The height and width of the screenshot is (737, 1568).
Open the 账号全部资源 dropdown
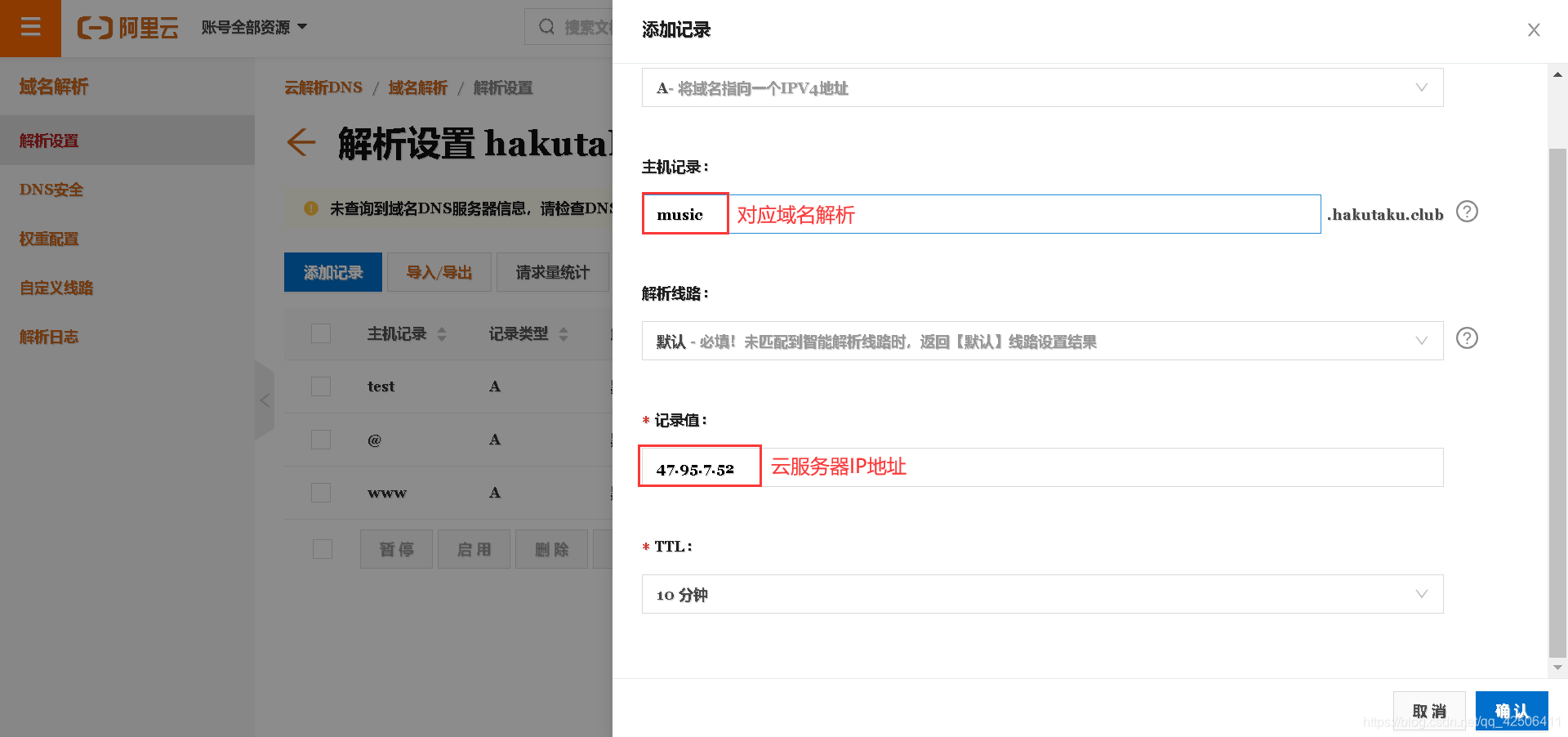coord(254,27)
